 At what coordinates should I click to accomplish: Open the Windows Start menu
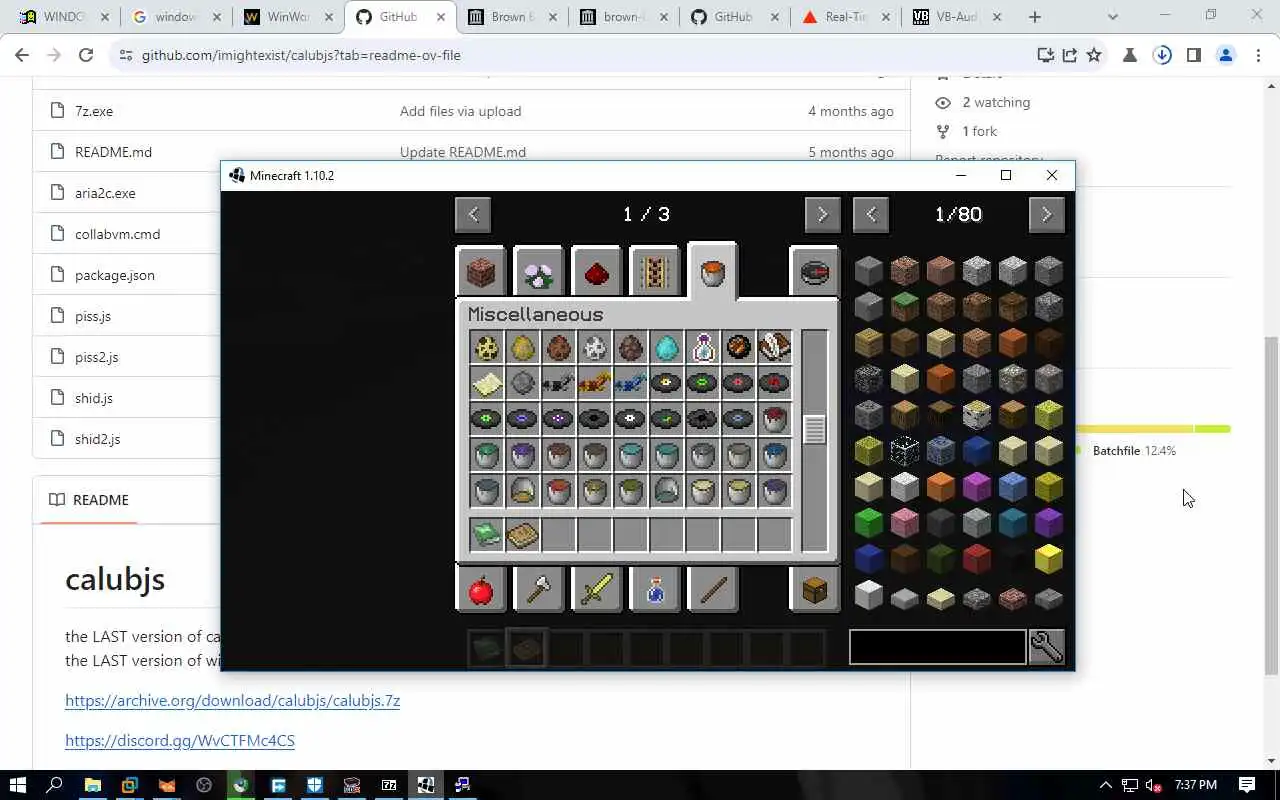pyautogui.click(x=17, y=785)
